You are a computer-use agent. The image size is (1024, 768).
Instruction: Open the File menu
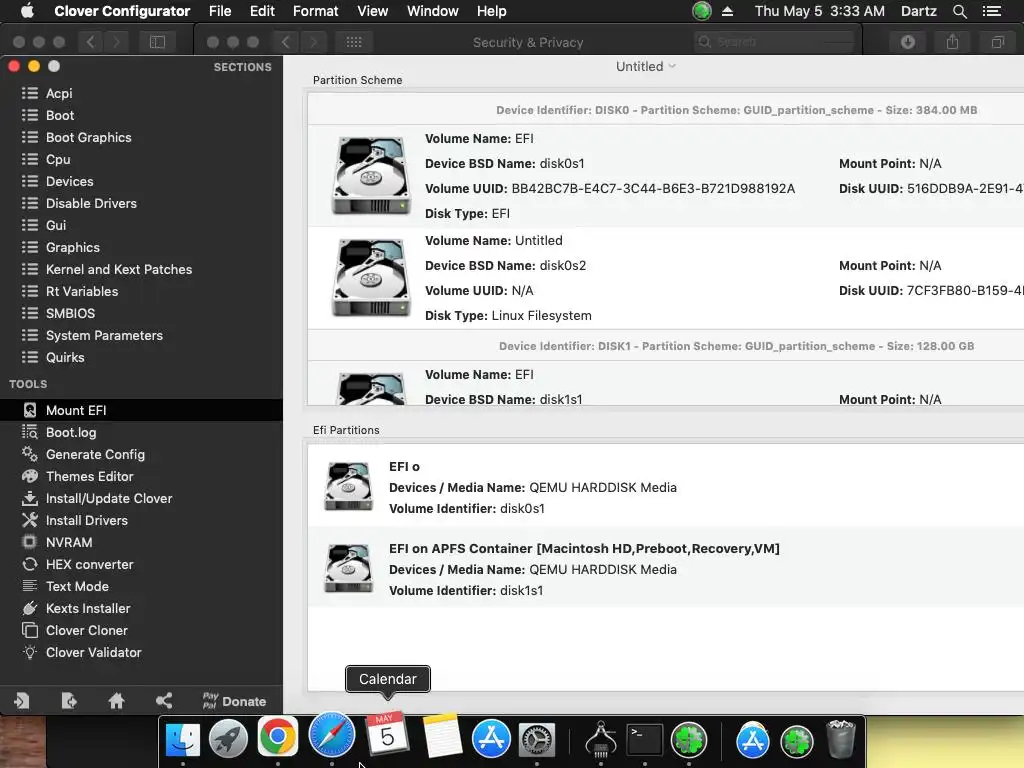coord(220,11)
